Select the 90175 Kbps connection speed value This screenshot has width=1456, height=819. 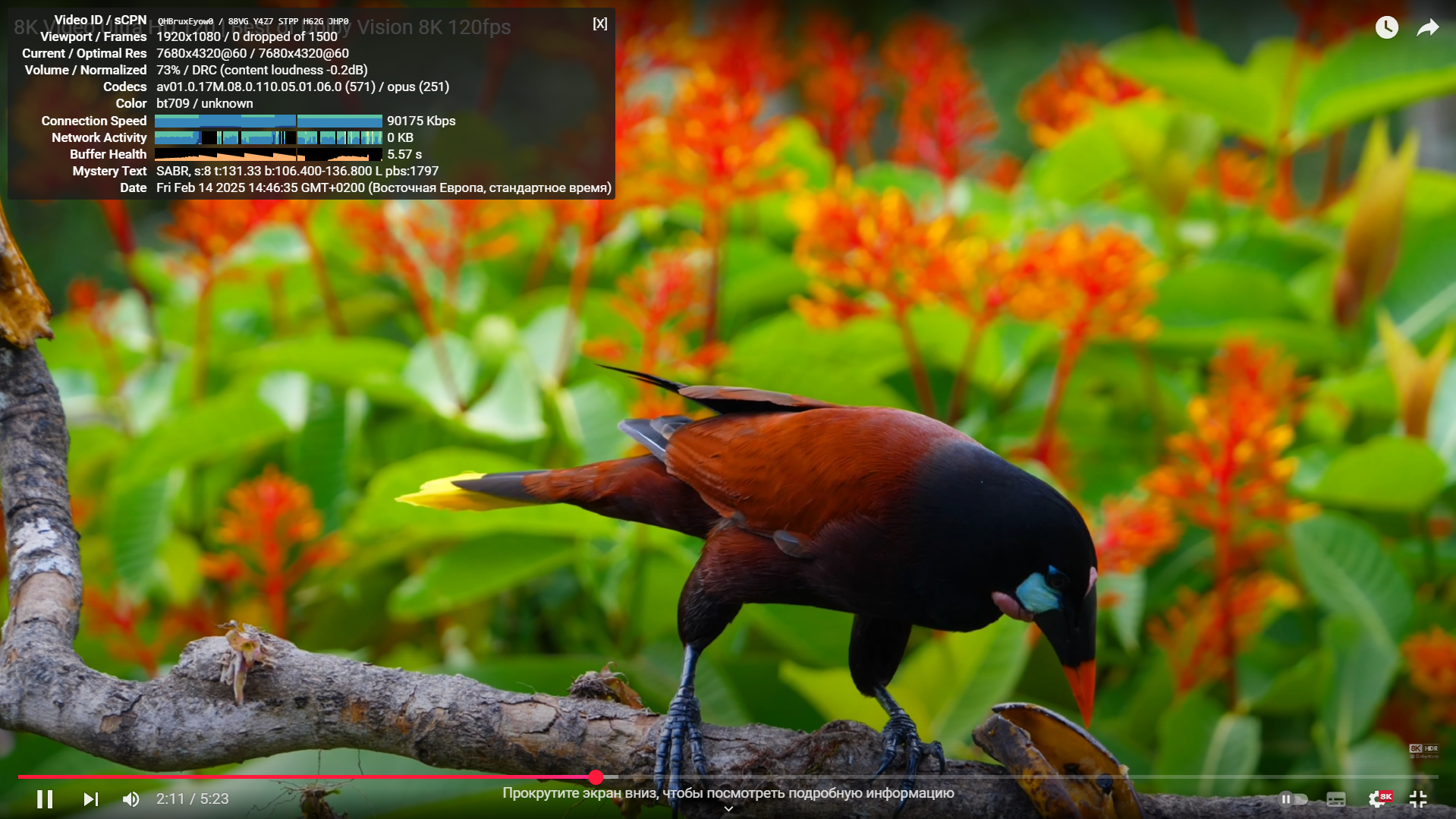(421, 121)
